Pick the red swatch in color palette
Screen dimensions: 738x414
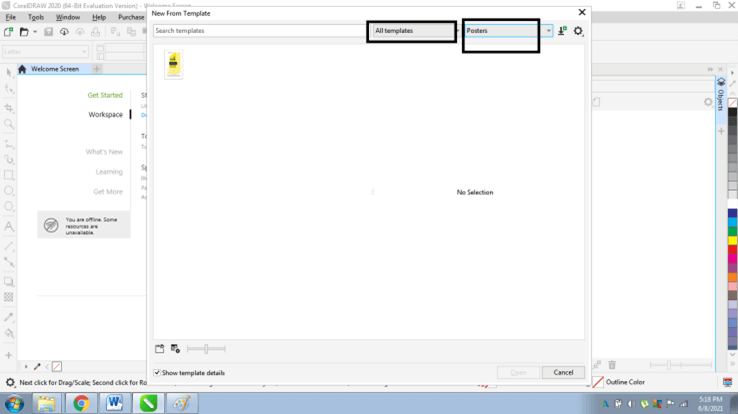(x=732, y=249)
